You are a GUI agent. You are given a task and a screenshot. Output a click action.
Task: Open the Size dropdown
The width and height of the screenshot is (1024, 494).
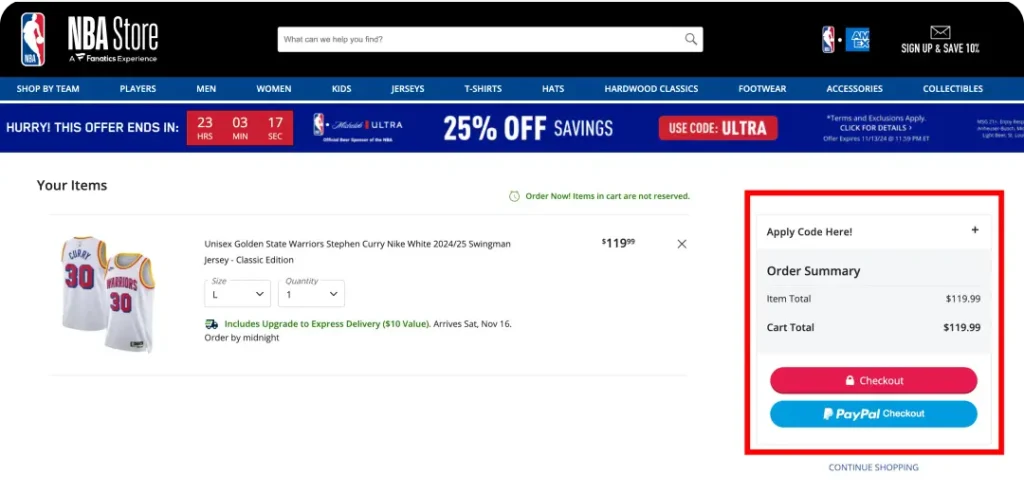237,294
